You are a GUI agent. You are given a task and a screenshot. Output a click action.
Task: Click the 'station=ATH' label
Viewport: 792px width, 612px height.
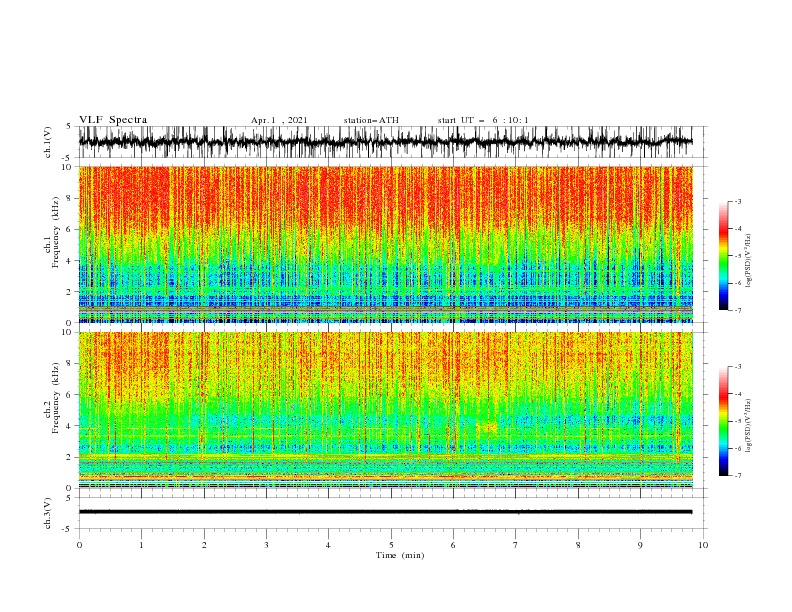(371, 120)
